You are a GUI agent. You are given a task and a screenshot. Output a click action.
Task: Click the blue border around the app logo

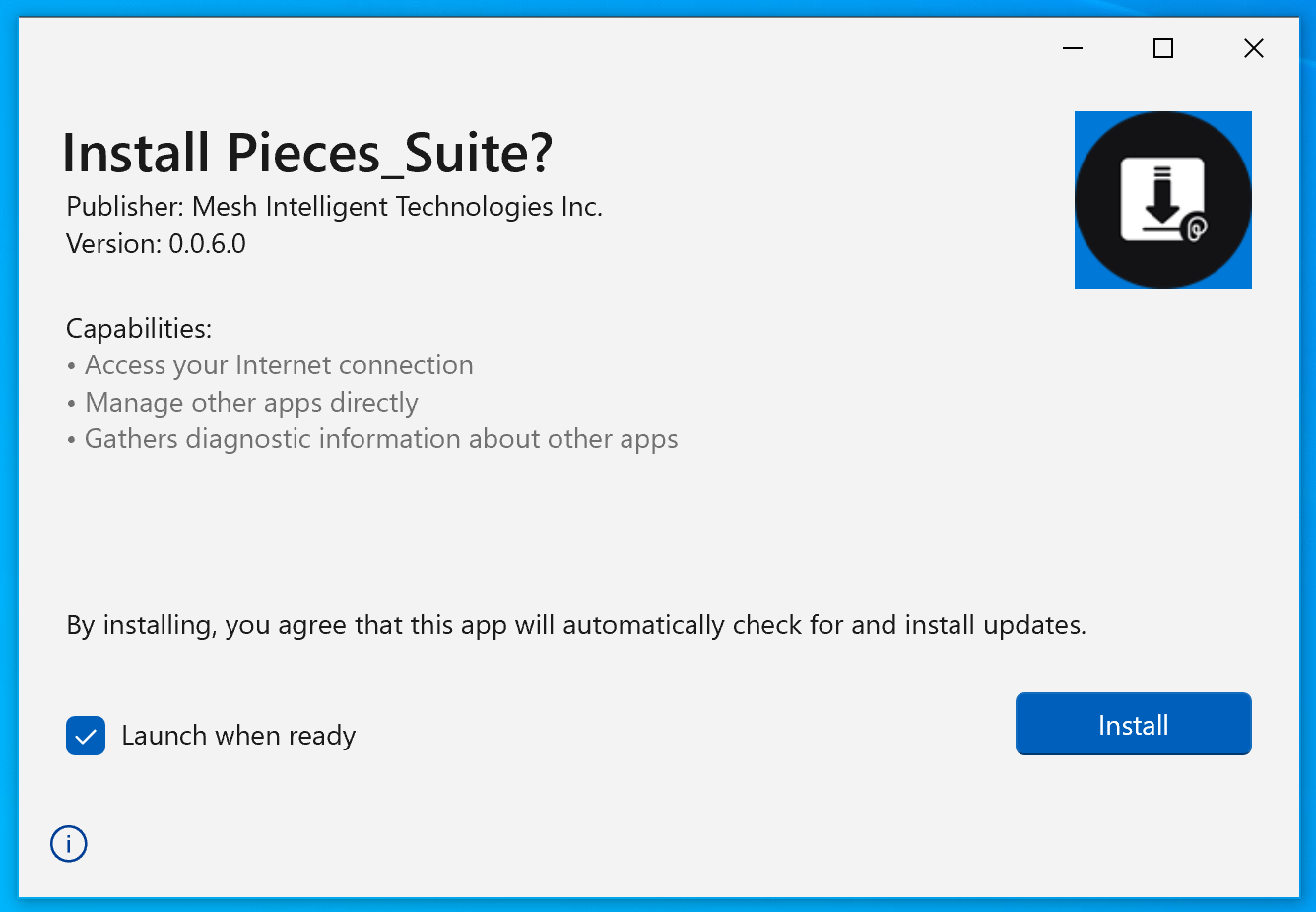1084,118
